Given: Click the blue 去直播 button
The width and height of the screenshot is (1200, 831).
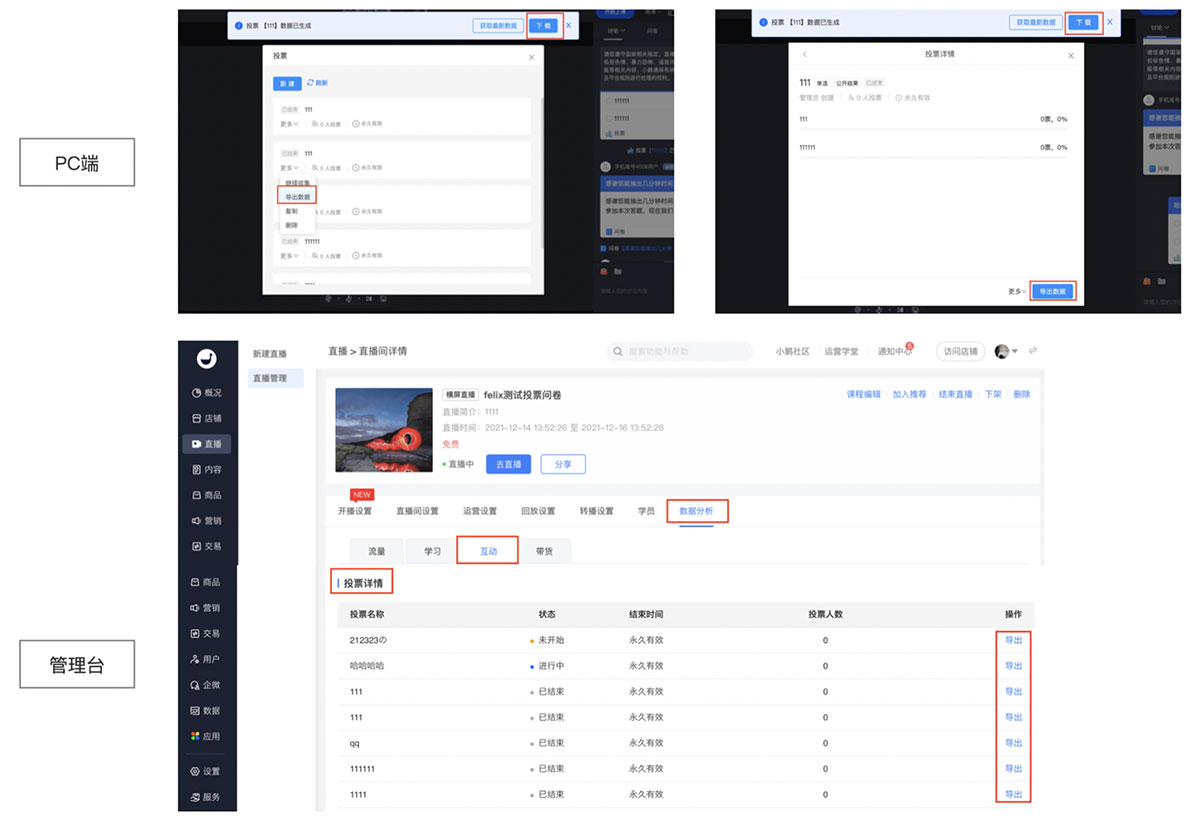Looking at the screenshot, I should pyautogui.click(x=508, y=464).
